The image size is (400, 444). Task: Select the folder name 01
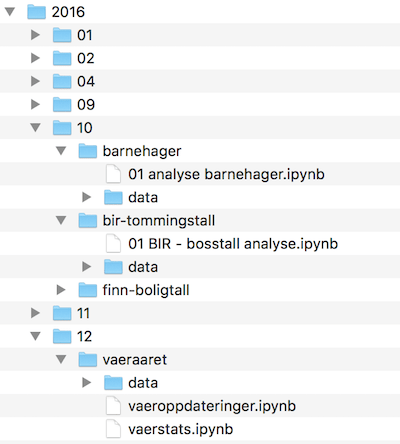coord(85,35)
